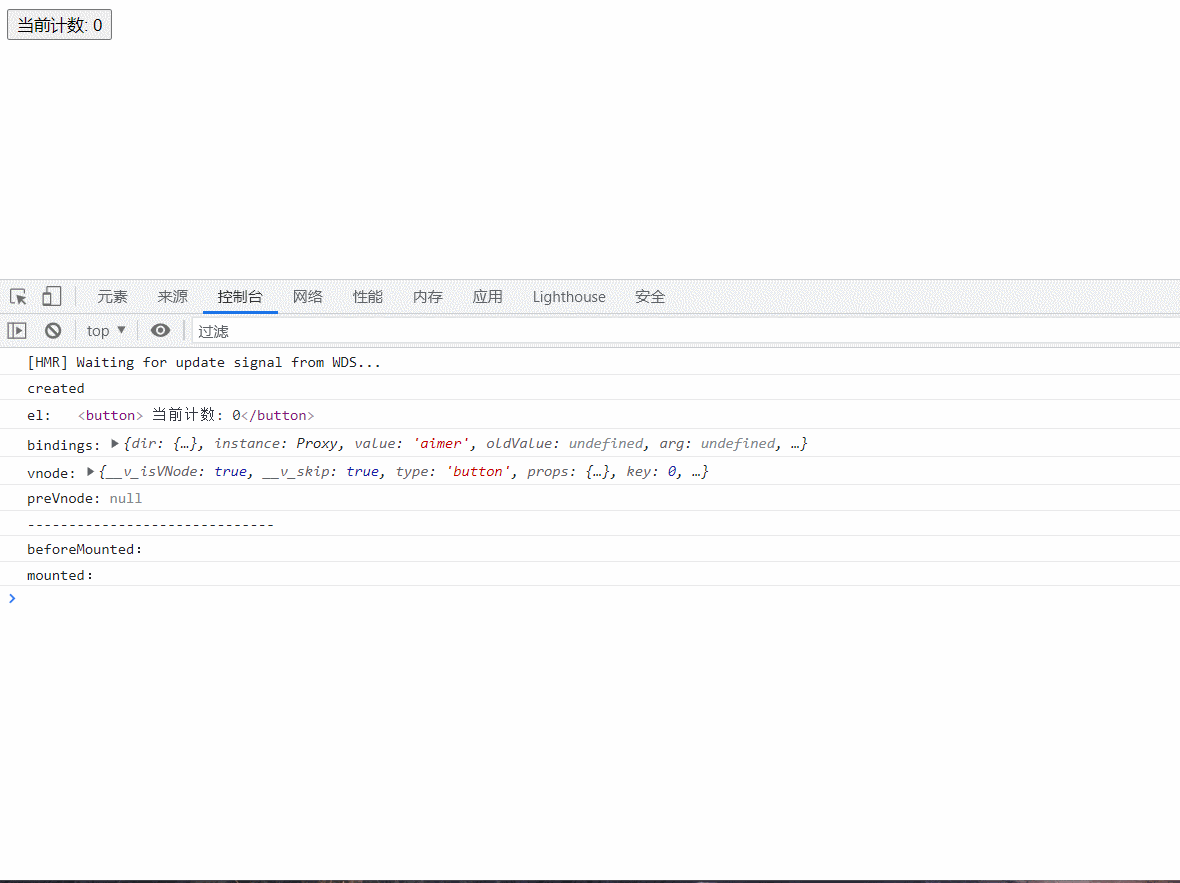Switch to the 元素 tab
1180x883 pixels.
click(112, 297)
